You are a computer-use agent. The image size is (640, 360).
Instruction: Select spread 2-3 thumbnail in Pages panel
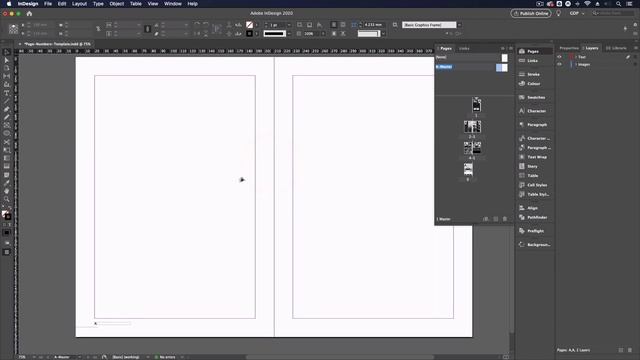pyautogui.click(x=472, y=127)
